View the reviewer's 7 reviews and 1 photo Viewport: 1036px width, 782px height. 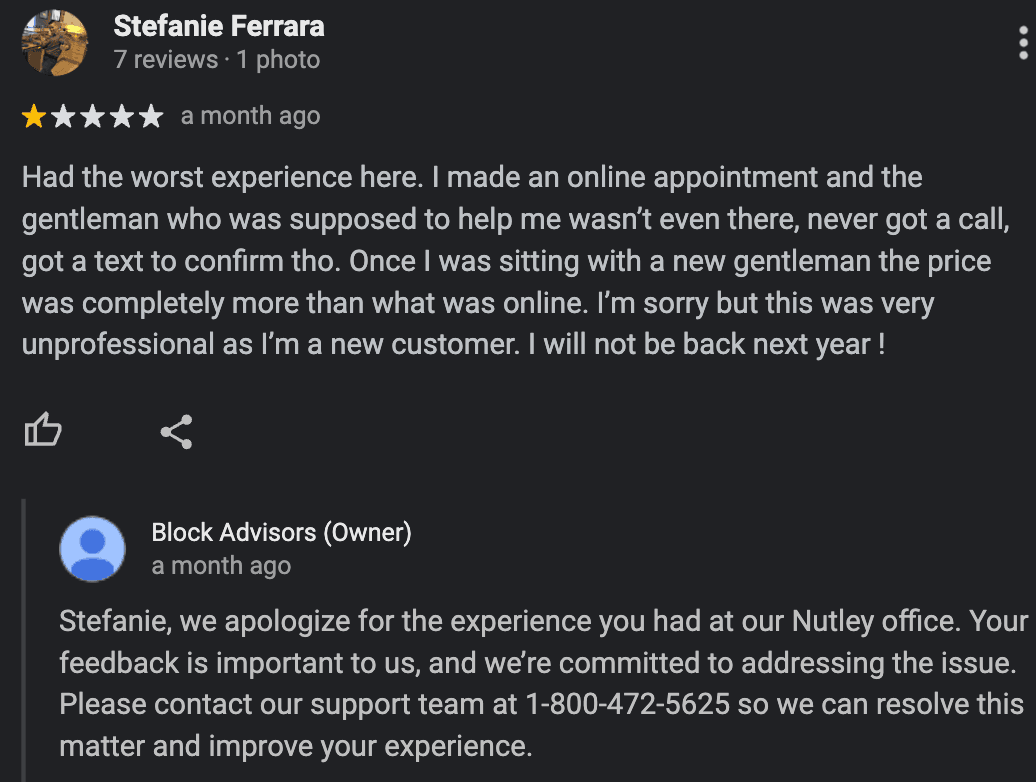(x=217, y=60)
